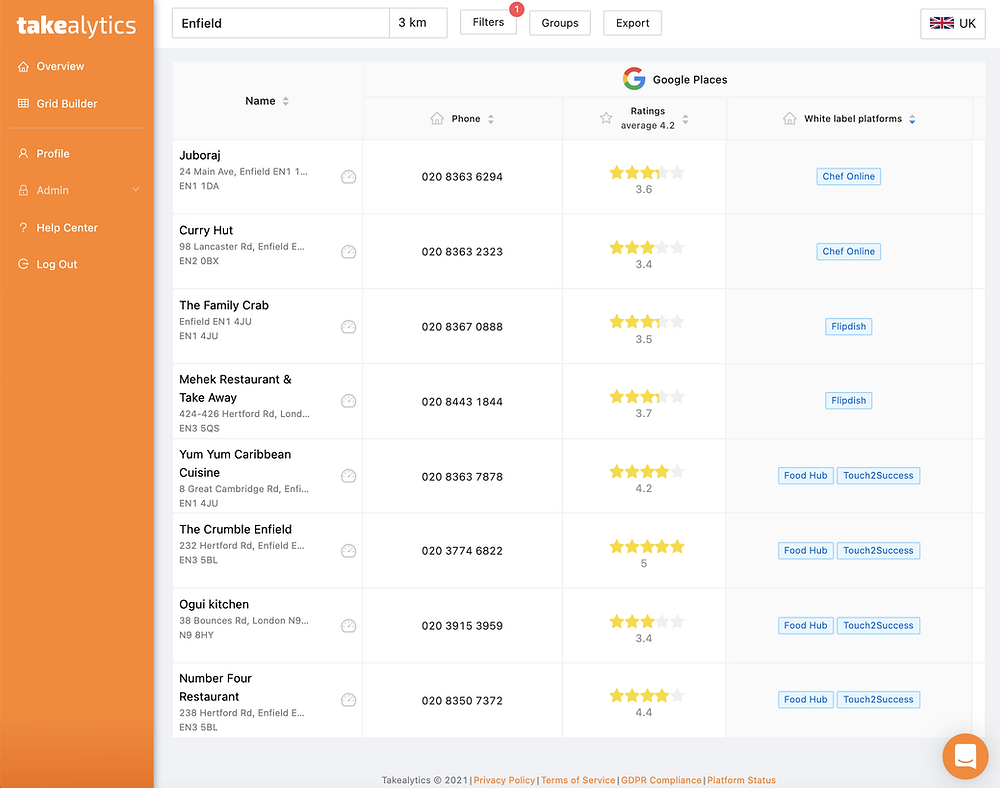This screenshot has width=1000, height=788.
Task: Click the home icon in Phone header
Action: click(437, 119)
